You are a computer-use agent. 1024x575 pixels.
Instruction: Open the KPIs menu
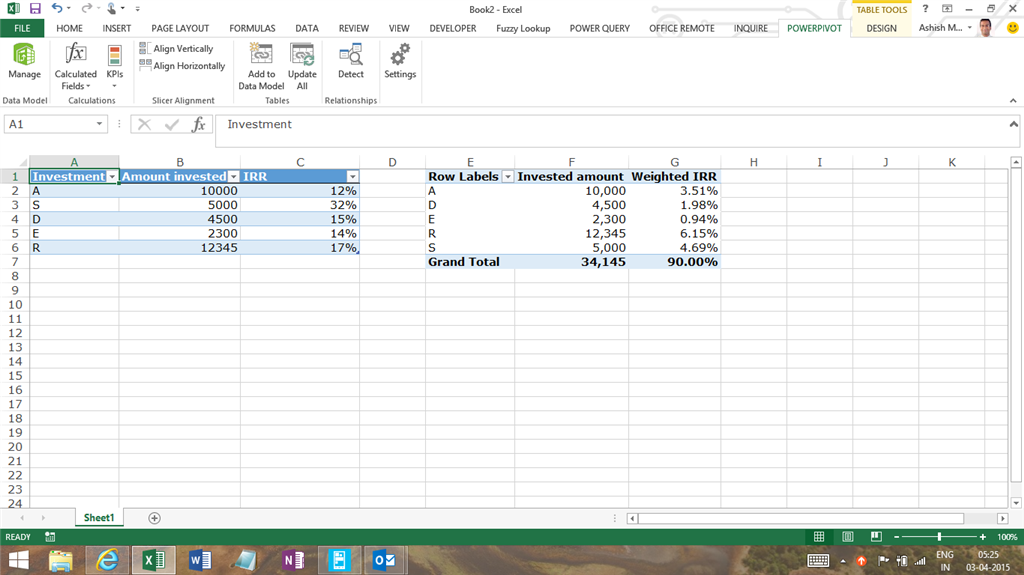click(114, 67)
